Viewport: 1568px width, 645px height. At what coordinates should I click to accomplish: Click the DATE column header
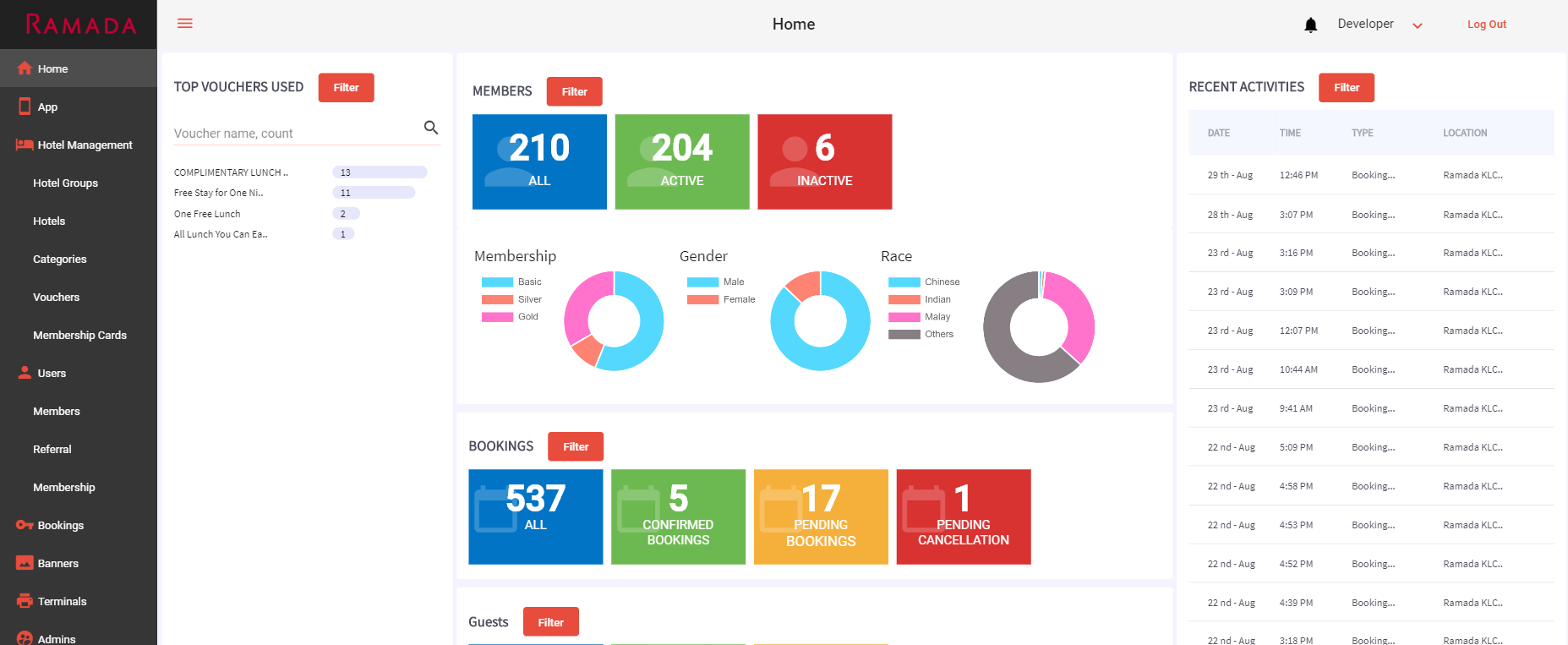pos(1219,133)
